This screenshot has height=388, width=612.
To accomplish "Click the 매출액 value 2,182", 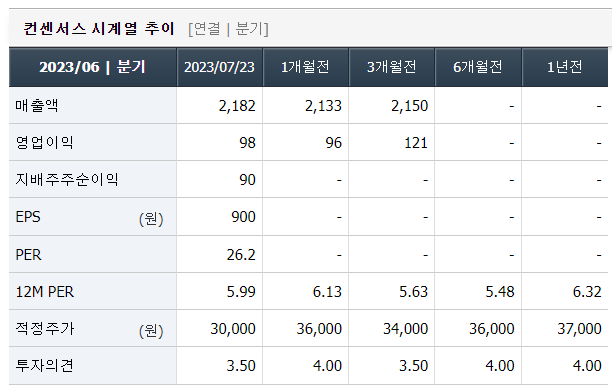I will [x=237, y=106].
